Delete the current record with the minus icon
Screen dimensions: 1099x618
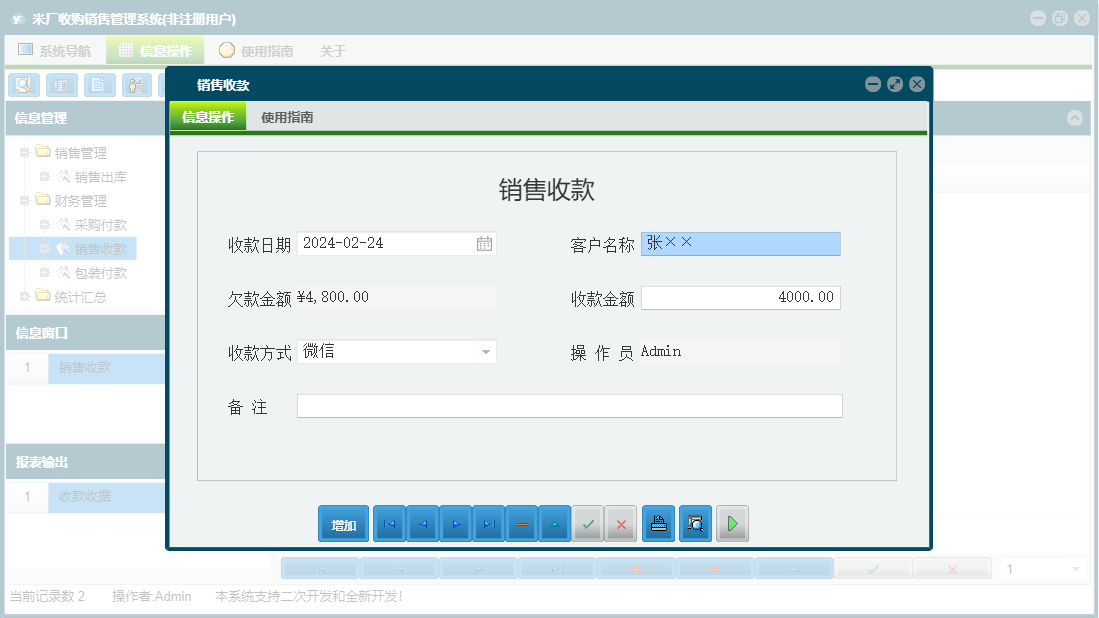(521, 523)
